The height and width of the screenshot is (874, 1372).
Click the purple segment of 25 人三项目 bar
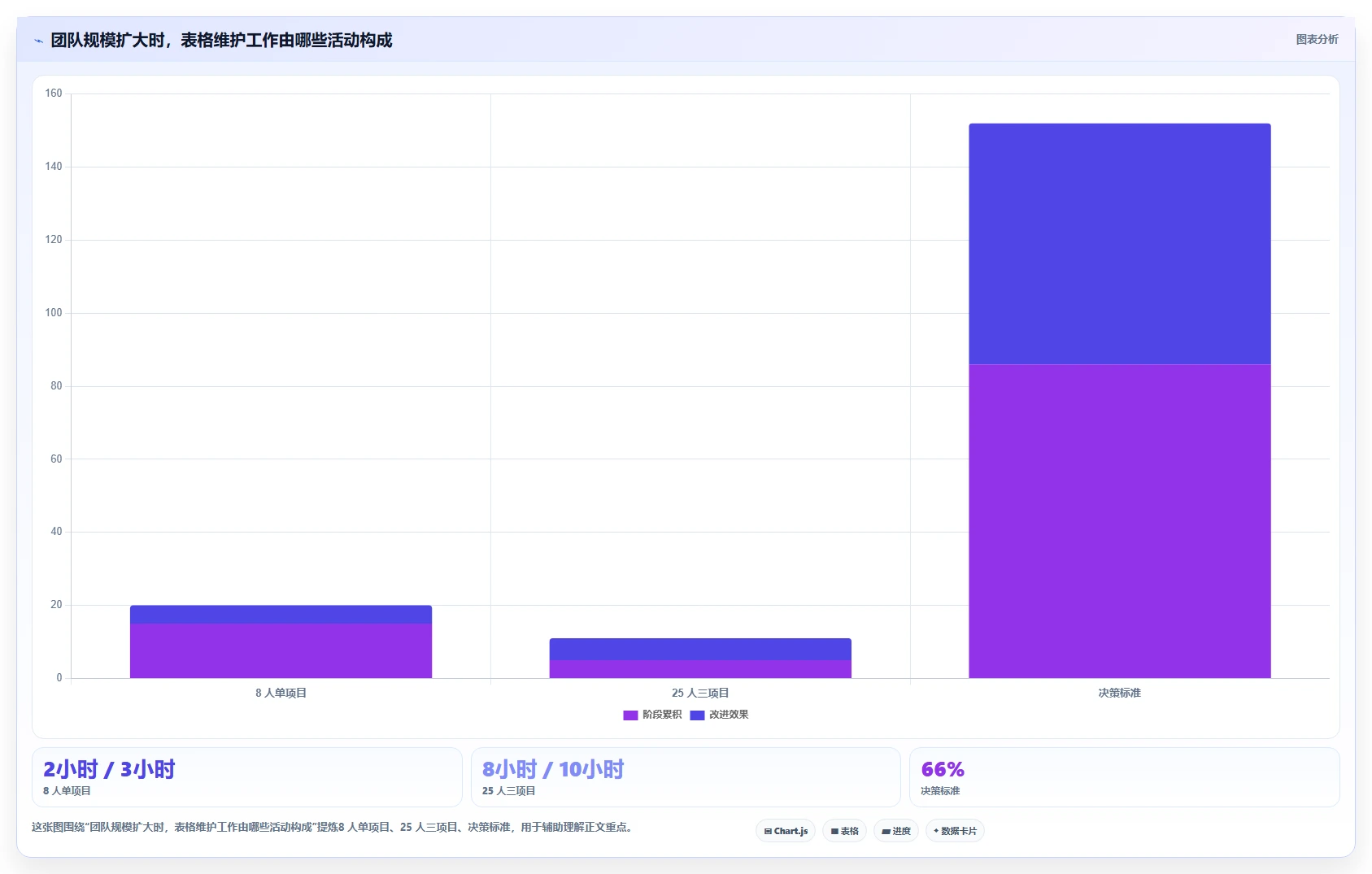point(700,669)
